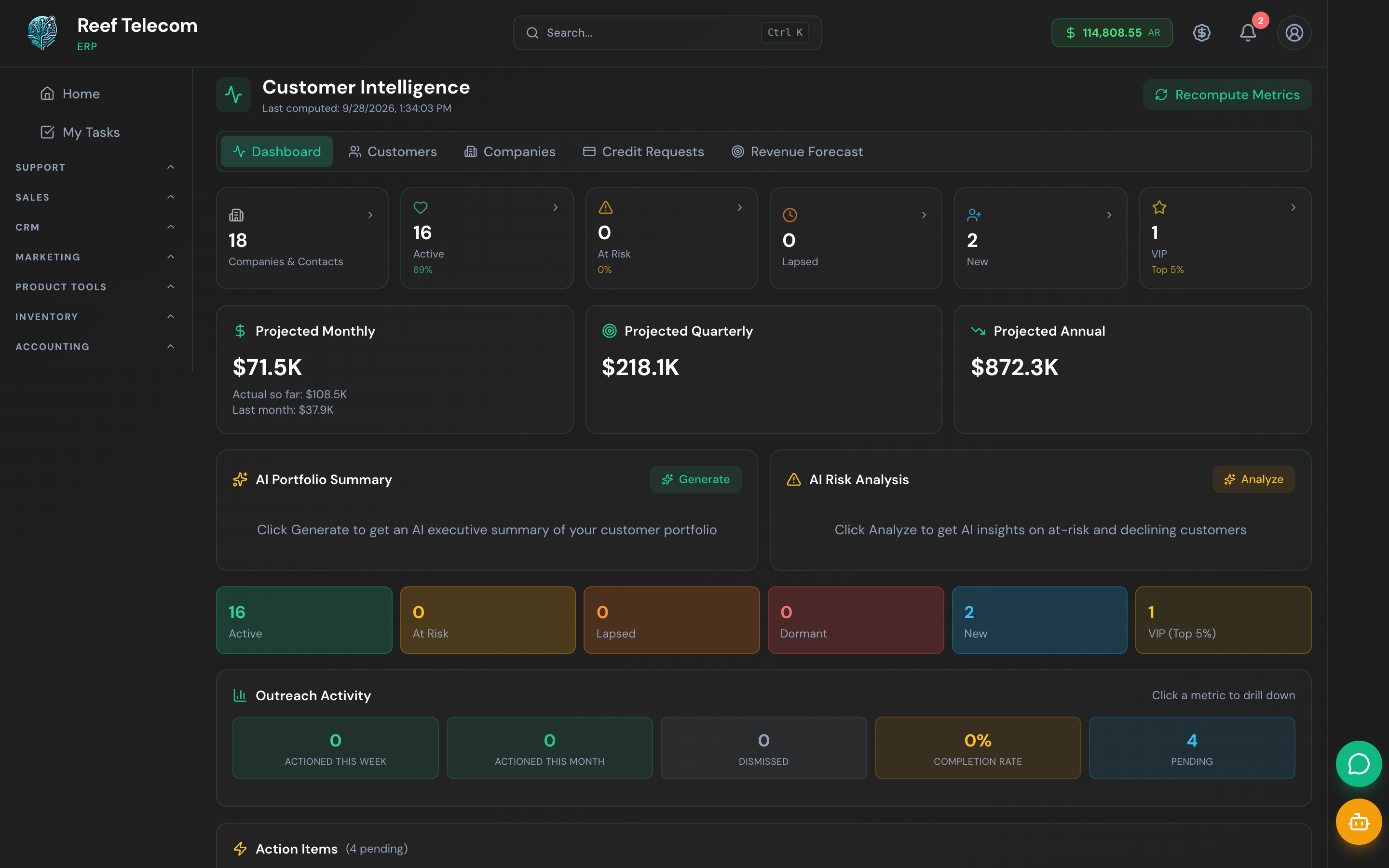1389x868 pixels.
Task: Open the user profile avatar icon
Action: click(1294, 33)
